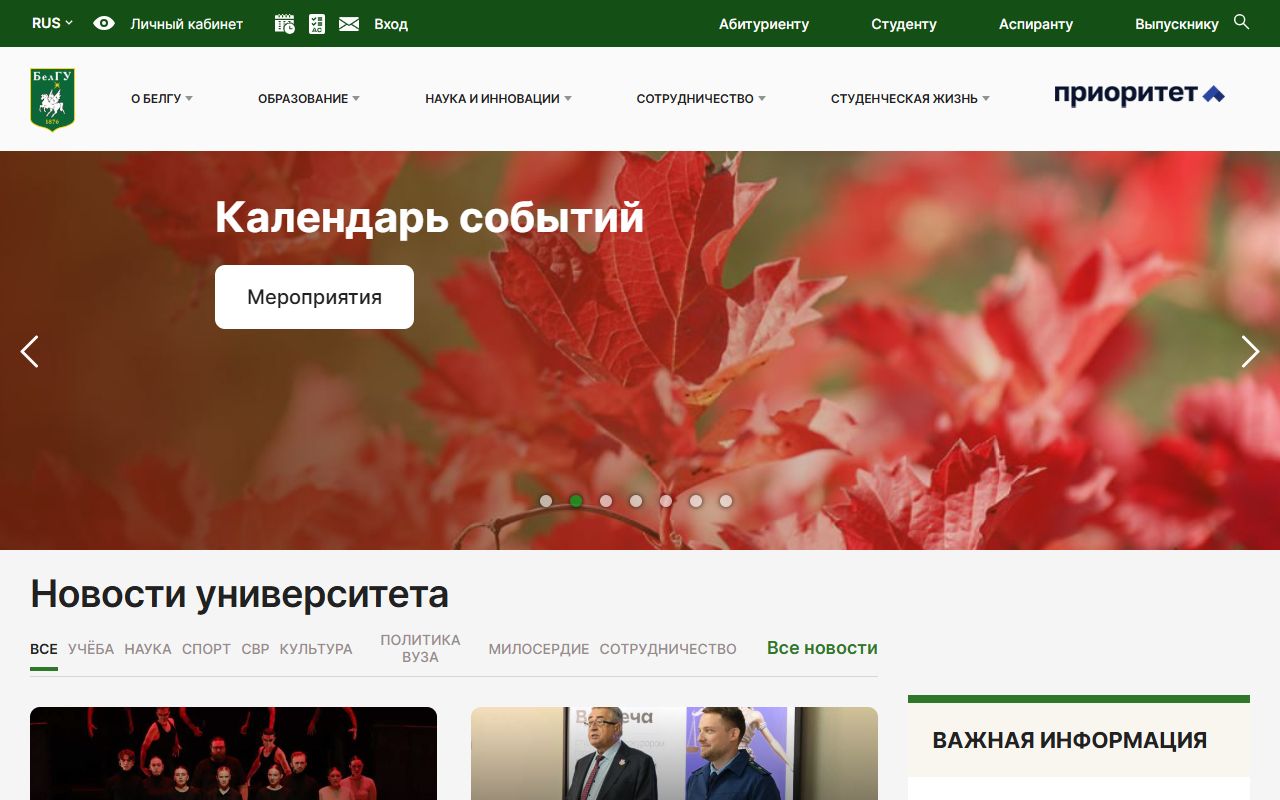Switch to the СОТРУДНИЧЕСТВО news tab

pos(668,649)
